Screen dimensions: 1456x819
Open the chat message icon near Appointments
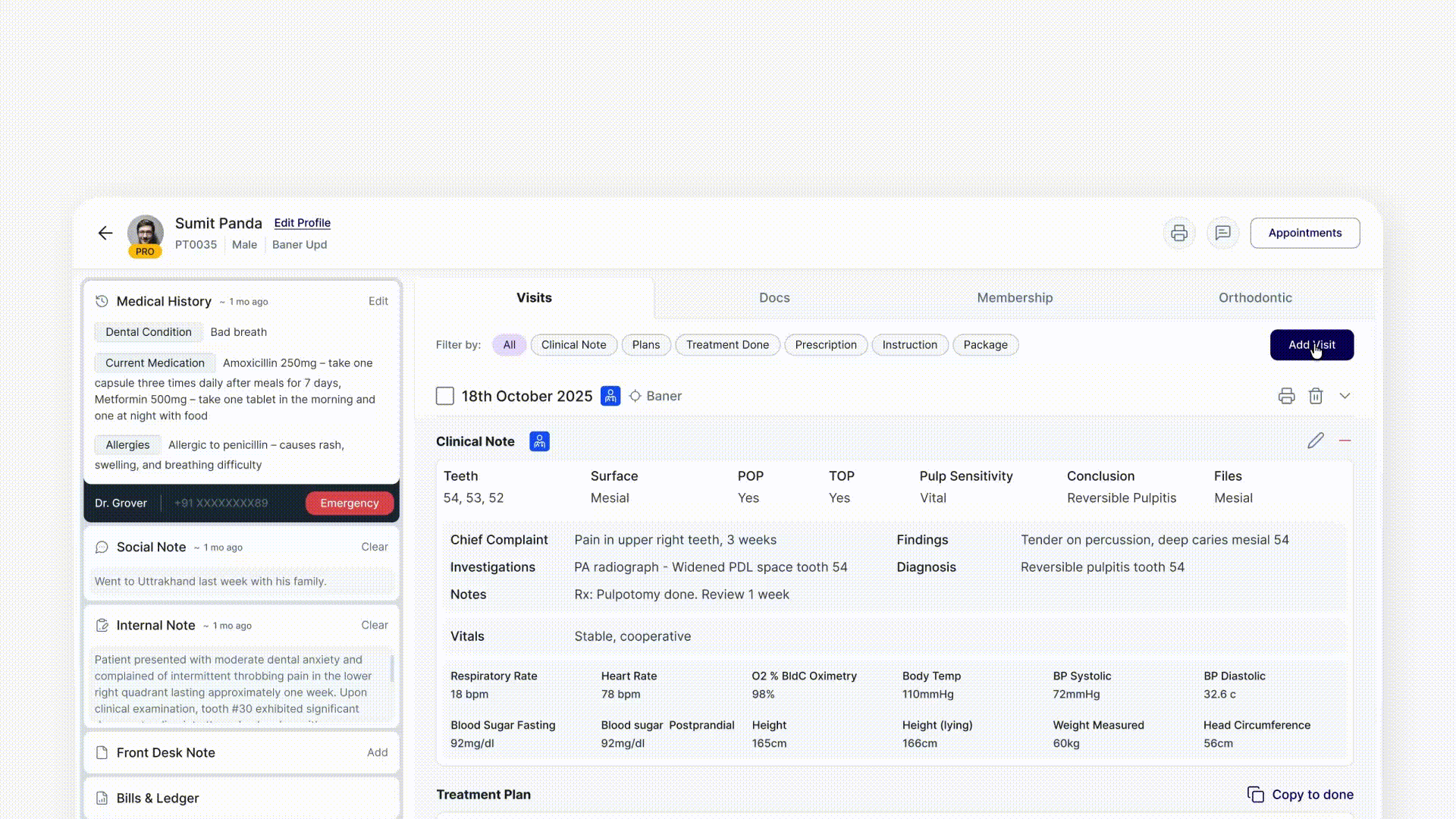[1223, 233]
